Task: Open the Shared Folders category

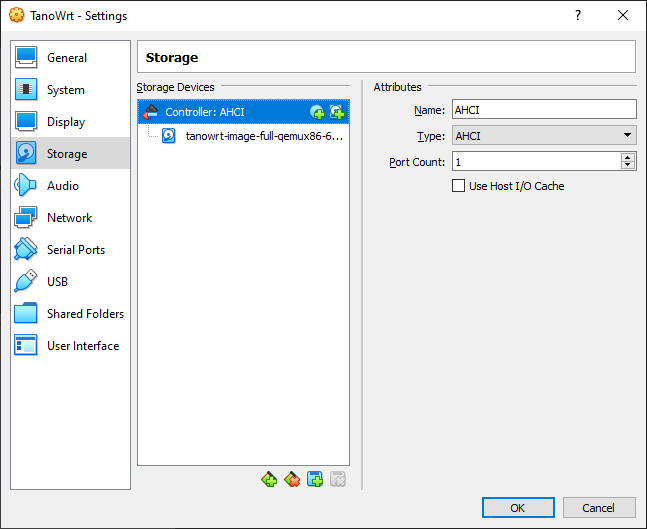Action: click(71, 314)
